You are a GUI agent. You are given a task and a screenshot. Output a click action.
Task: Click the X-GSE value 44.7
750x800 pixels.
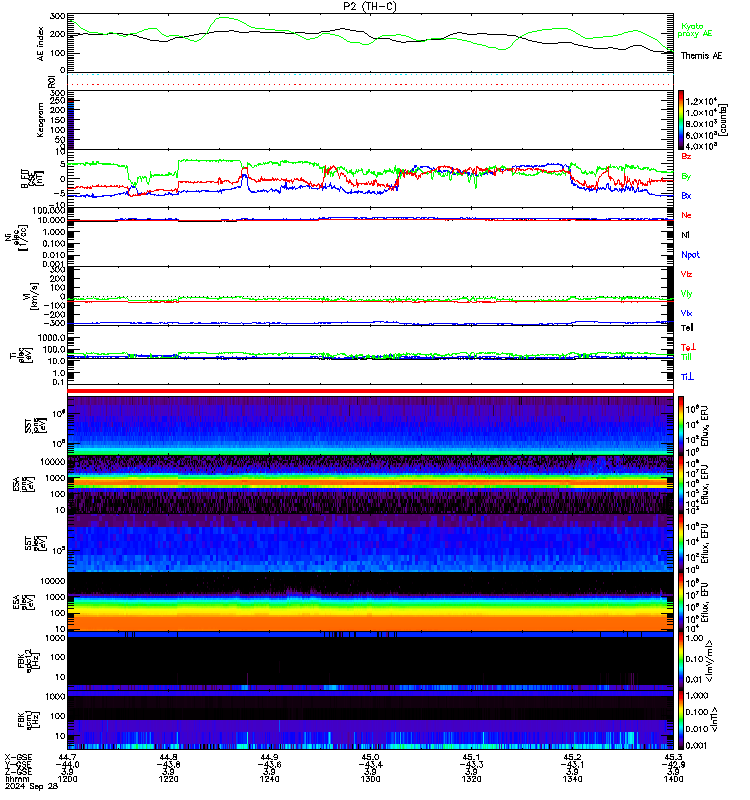point(67,757)
